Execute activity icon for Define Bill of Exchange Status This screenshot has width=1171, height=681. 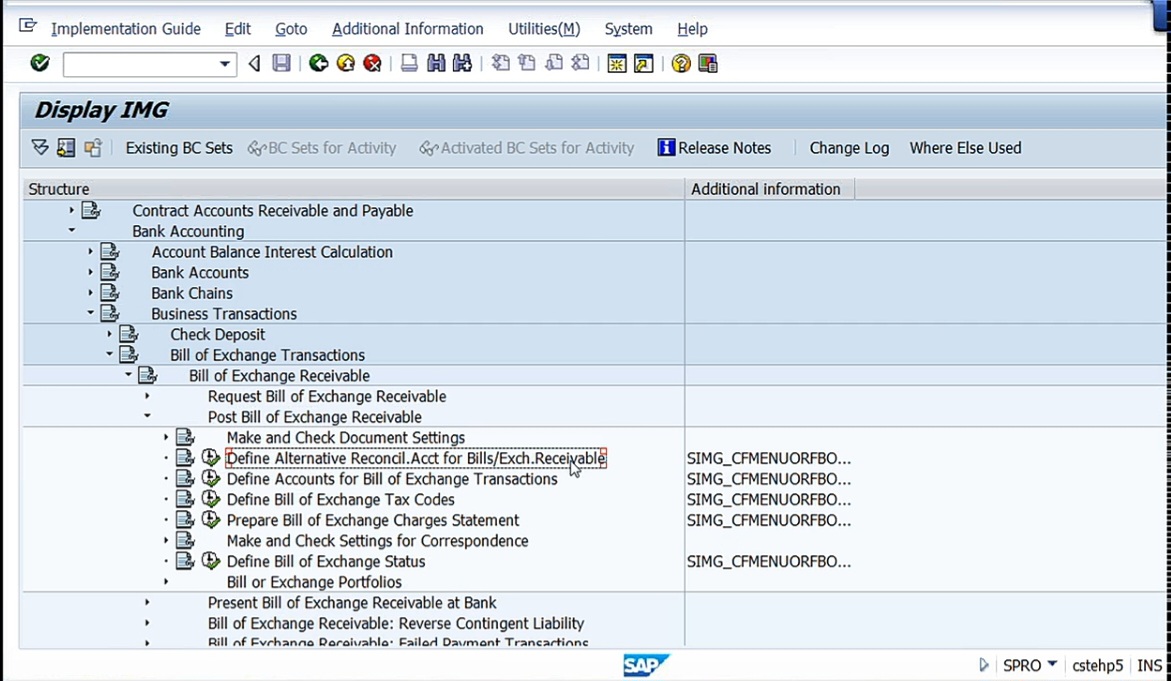(211, 561)
